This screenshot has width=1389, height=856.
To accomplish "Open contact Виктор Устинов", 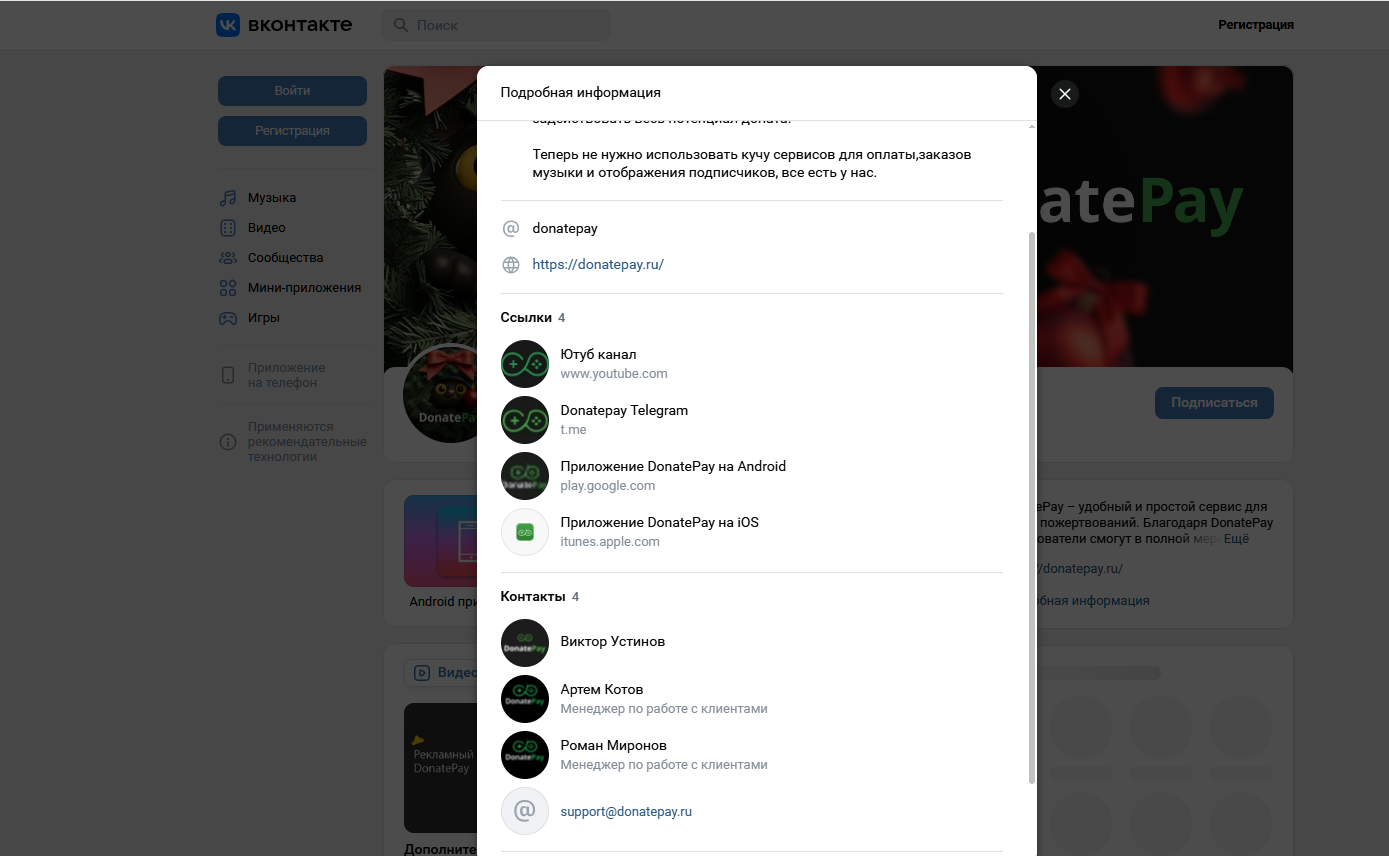I will 612,642.
